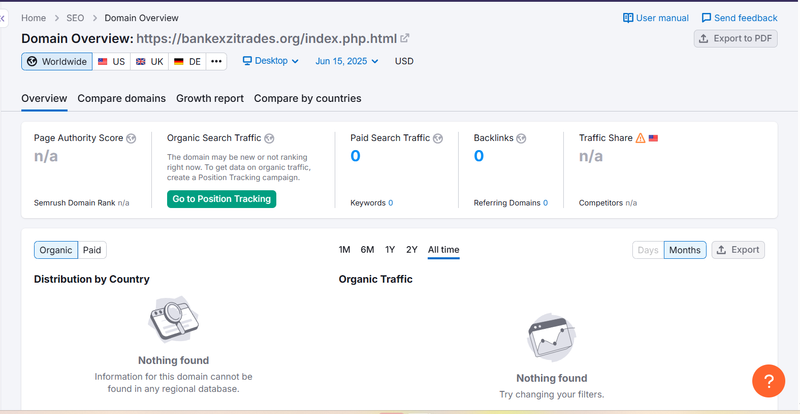Click the Backlinks value 0
The width and height of the screenshot is (800, 414).
point(479,156)
